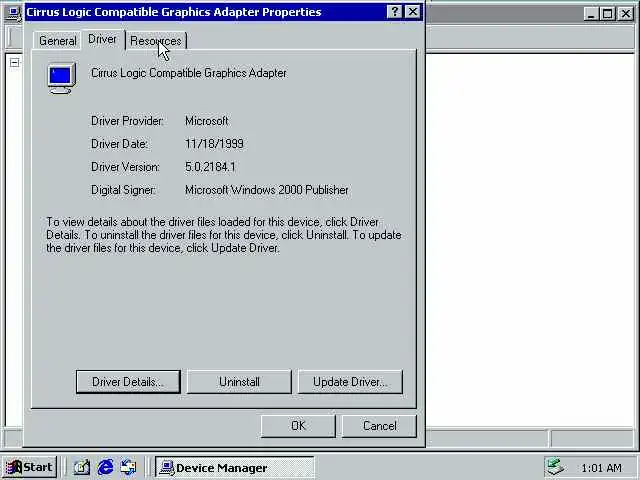Screen dimensions: 640x480
Task: Select Device Manager taskbar button
Action: pyautogui.click(x=235, y=467)
